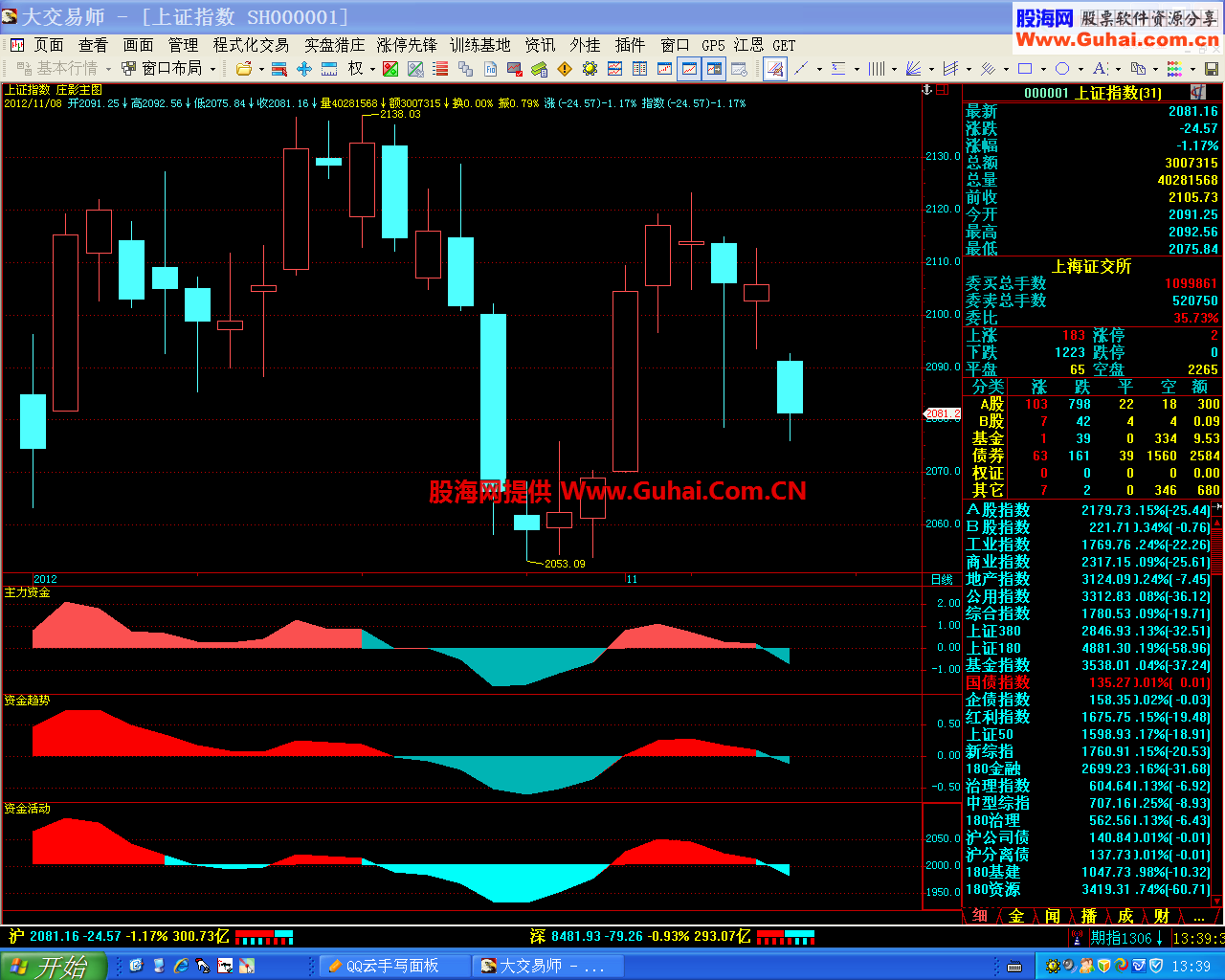Screen dimensions: 1225x980
Task: Click the QQ云手写面板 taskbar button
Action: pos(394,966)
